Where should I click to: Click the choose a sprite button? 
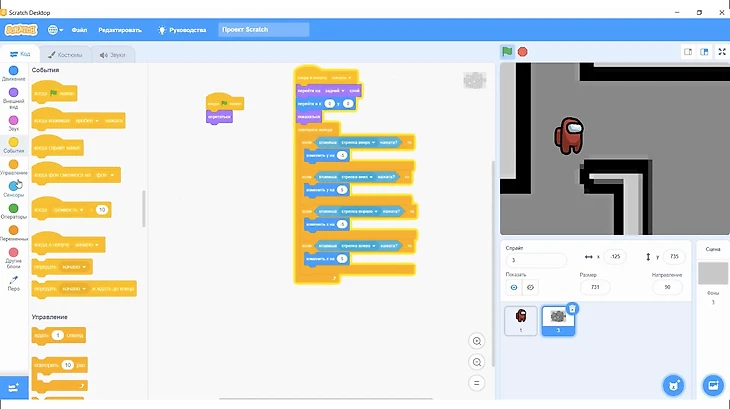674,385
